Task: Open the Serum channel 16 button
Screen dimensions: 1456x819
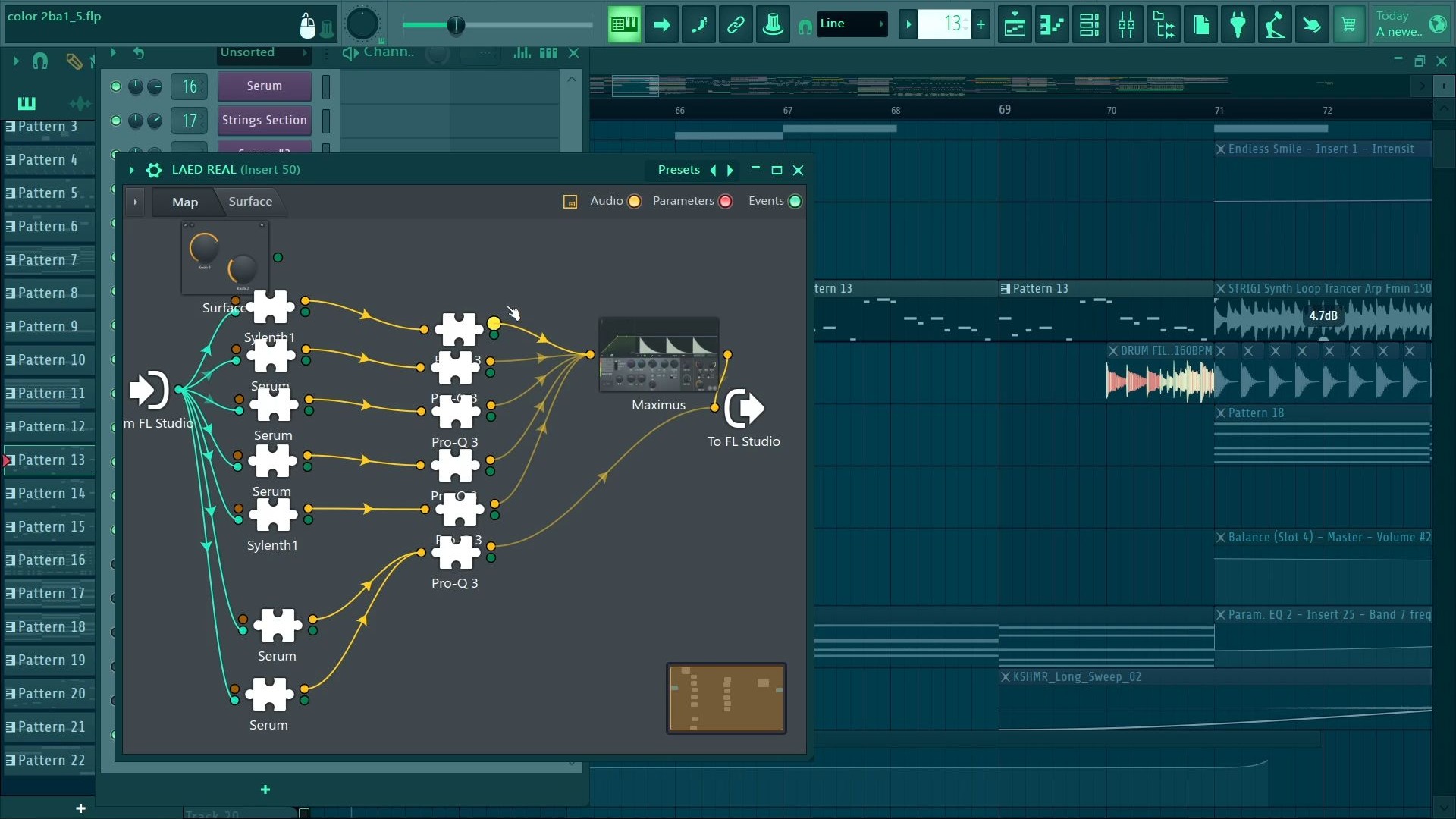Action: click(265, 86)
